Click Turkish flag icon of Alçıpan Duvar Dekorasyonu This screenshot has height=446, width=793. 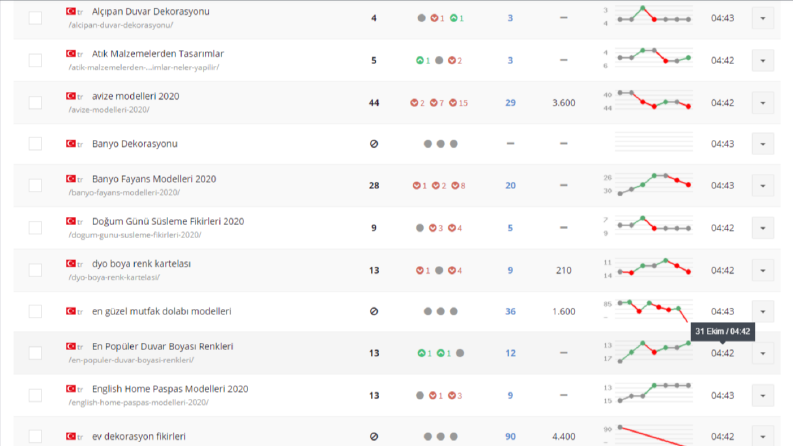click(x=71, y=11)
